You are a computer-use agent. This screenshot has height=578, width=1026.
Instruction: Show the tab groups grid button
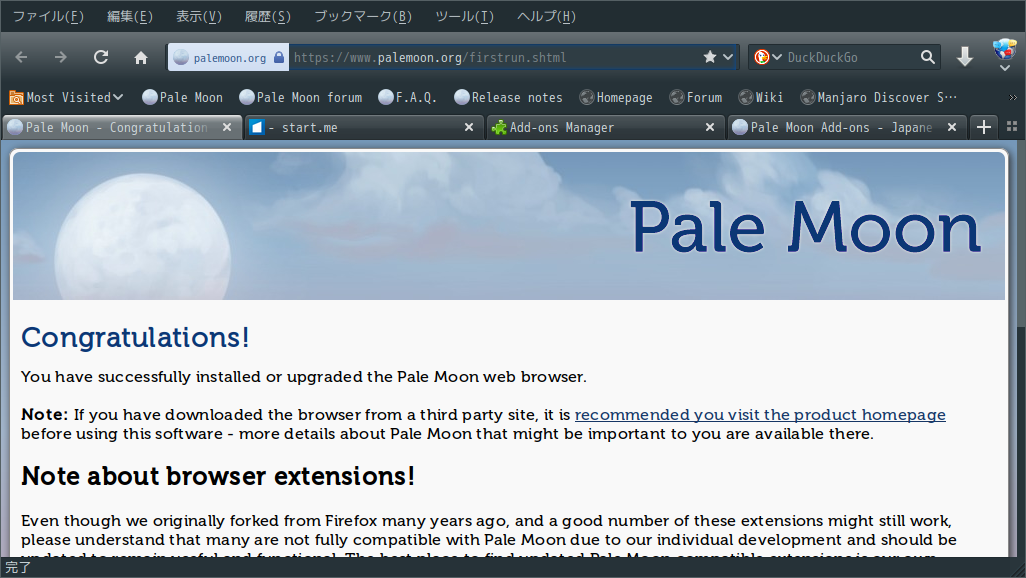click(x=1012, y=127)
